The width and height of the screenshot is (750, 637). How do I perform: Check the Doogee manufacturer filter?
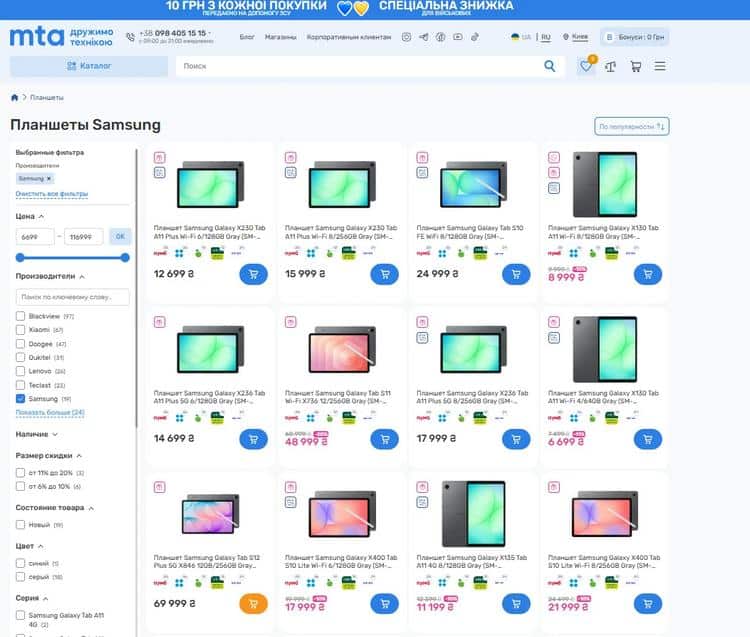tap(20, 344)
